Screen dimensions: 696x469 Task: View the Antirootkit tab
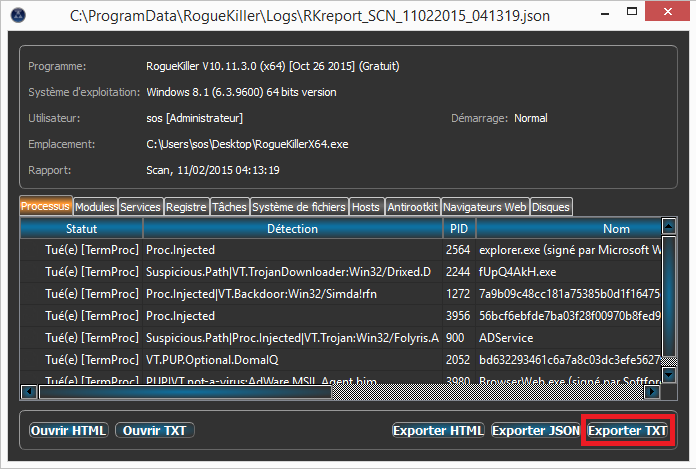pyautogui.click(x=413, y=207)
